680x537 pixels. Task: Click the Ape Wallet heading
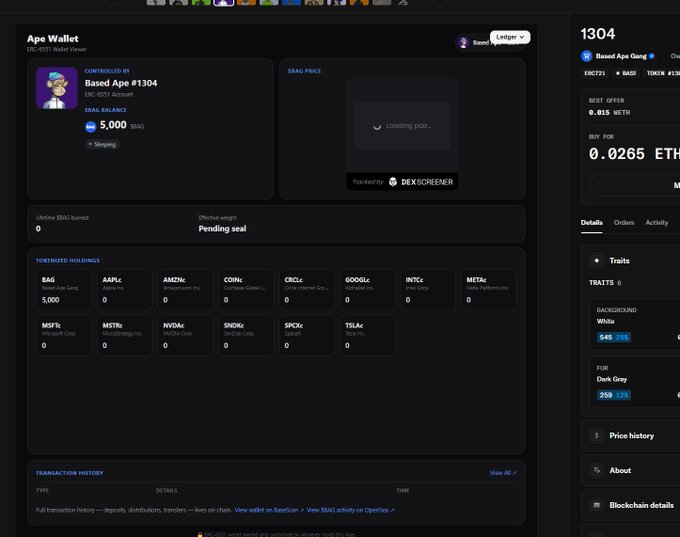pos(52,39)
